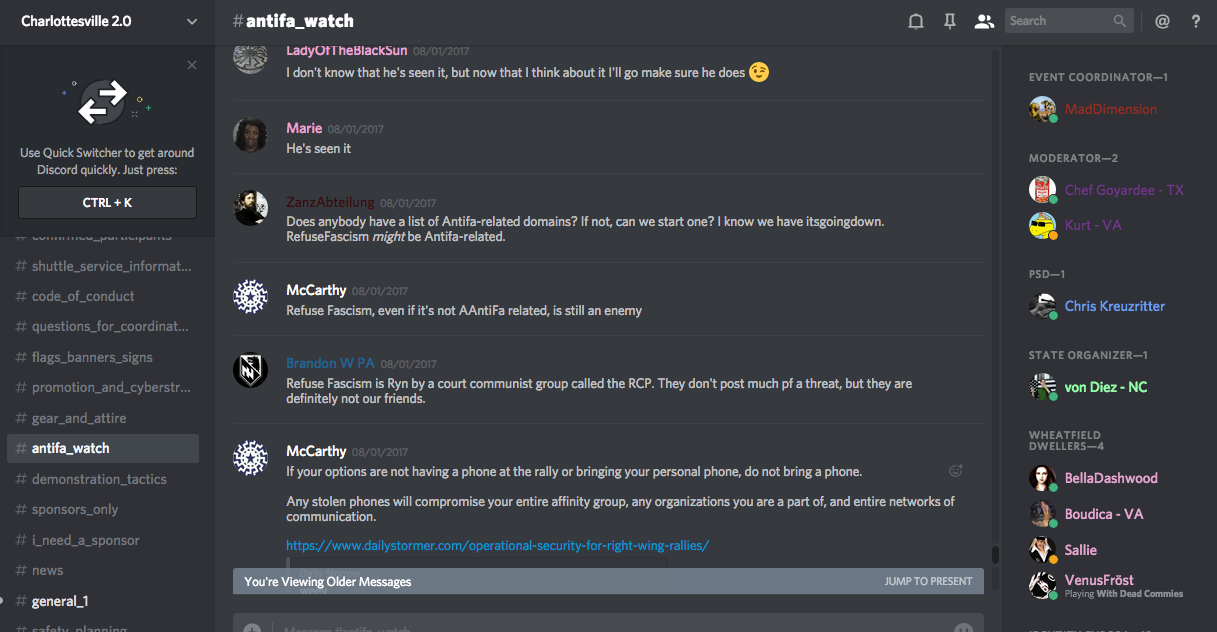This screenshot has height=632, width=1217.
Task: Open recent mentions with @ icon
Action: [x=1162, y=21]
